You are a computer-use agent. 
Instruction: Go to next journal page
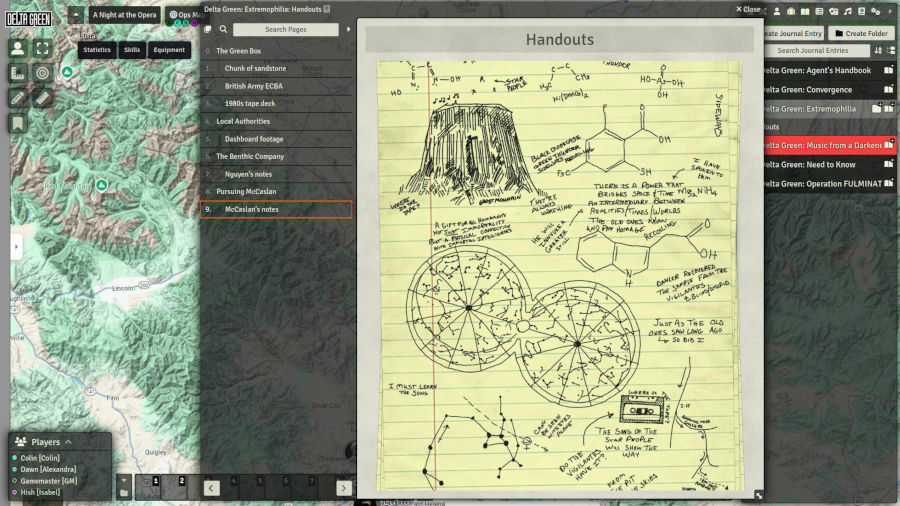344,488
